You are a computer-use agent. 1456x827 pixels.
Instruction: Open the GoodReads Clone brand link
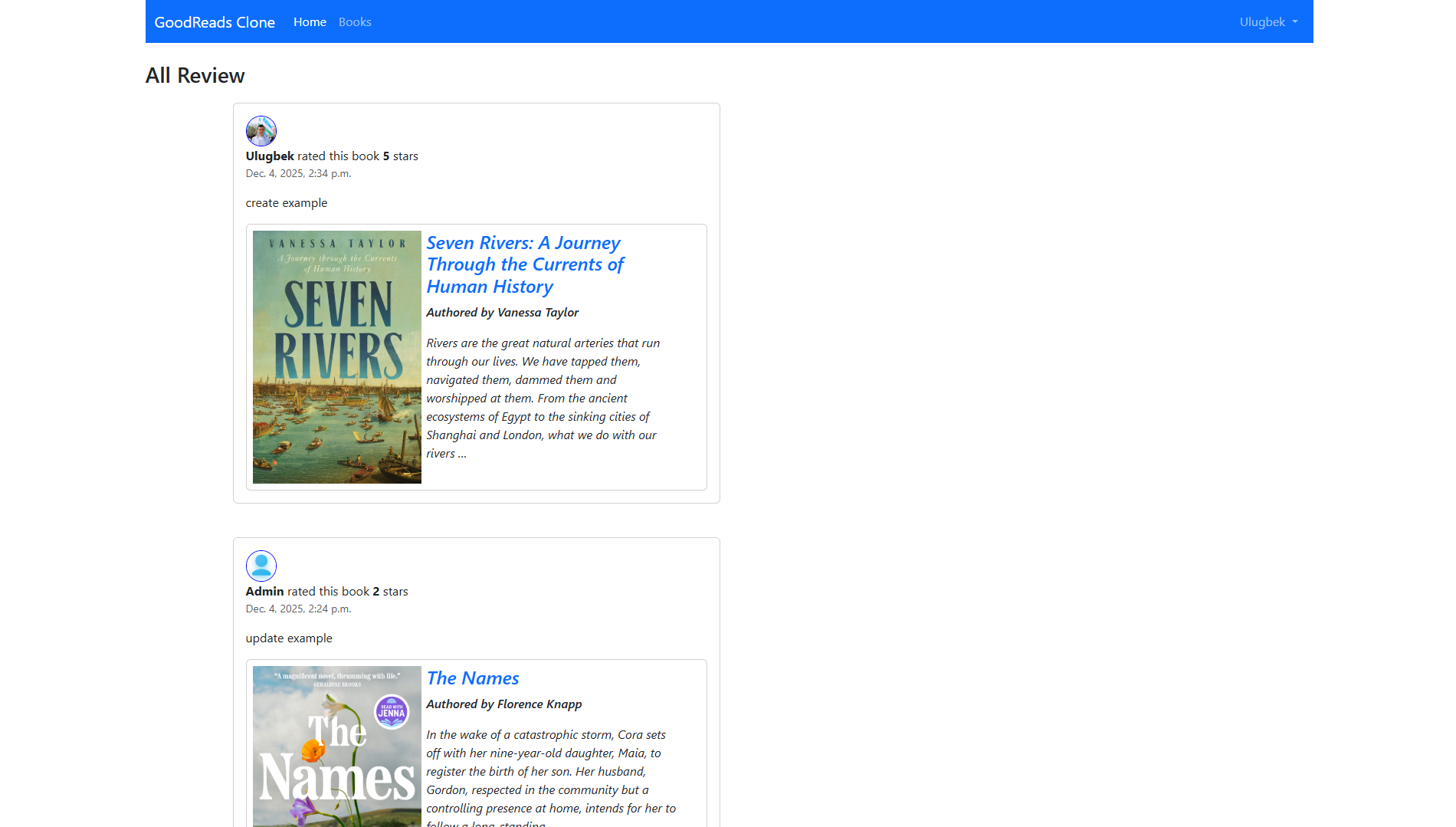pos(215,22)
